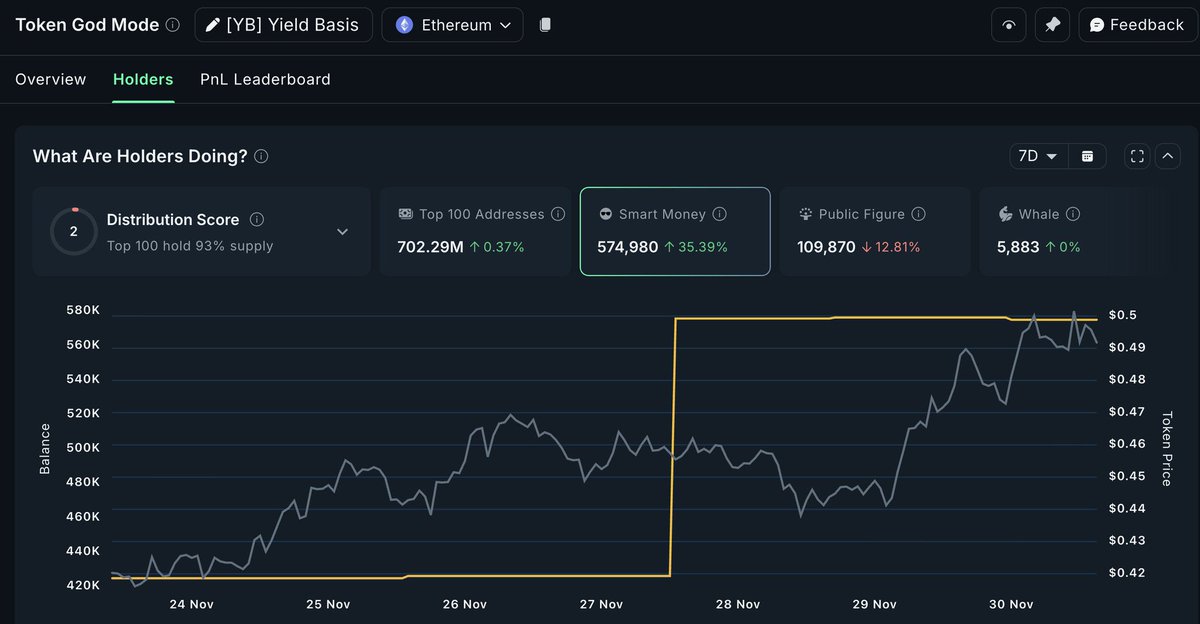Click the 109,870 Public Figure value

click(x=828, y=246)
